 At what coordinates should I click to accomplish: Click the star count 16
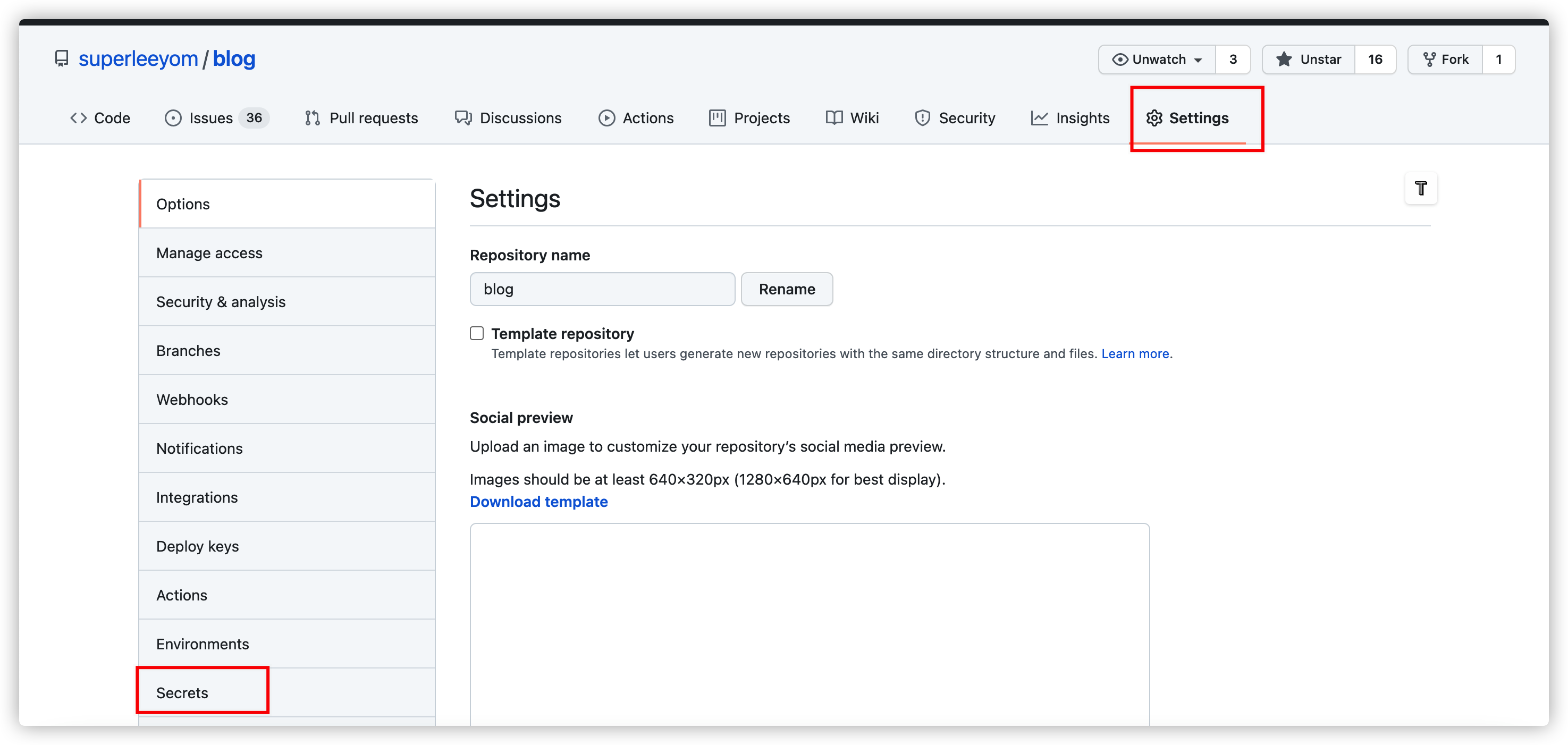[1375, 60]
